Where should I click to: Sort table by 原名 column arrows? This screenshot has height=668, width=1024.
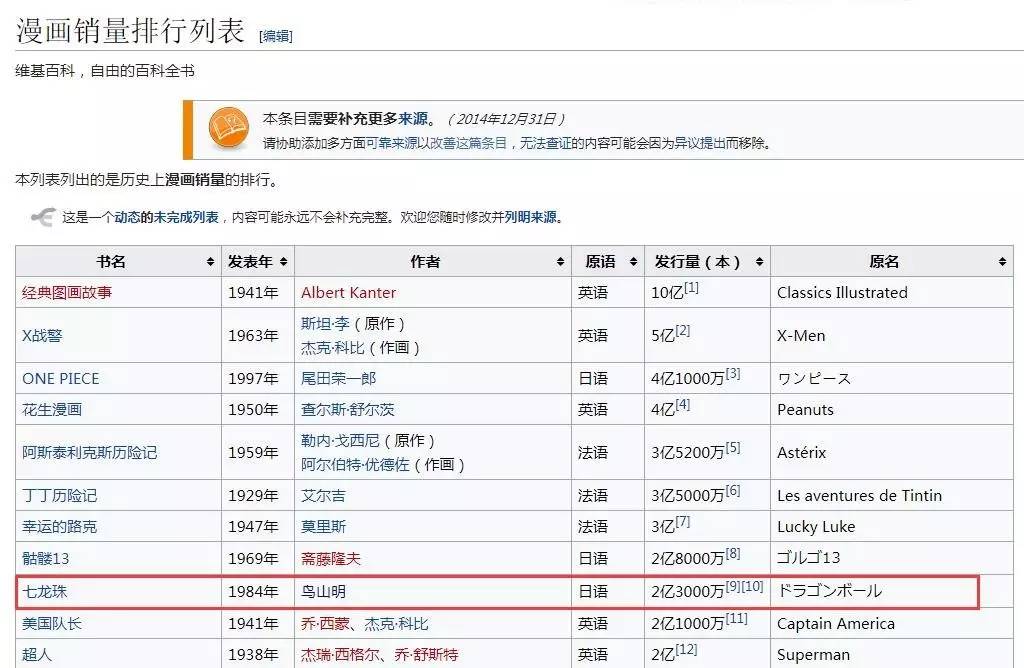click(1002, 262)
